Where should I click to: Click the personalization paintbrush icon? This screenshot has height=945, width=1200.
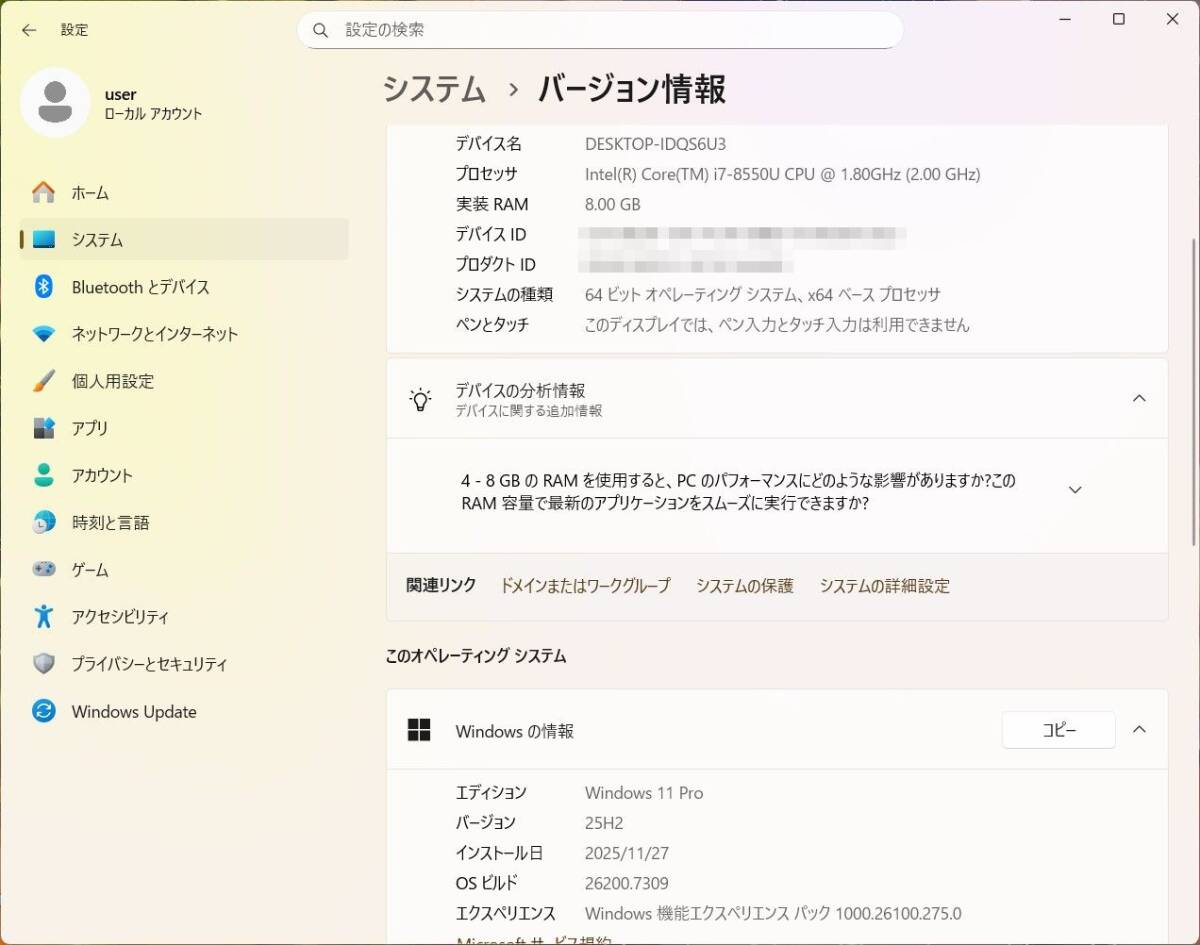pyautogui.click(x=43, y=381)
